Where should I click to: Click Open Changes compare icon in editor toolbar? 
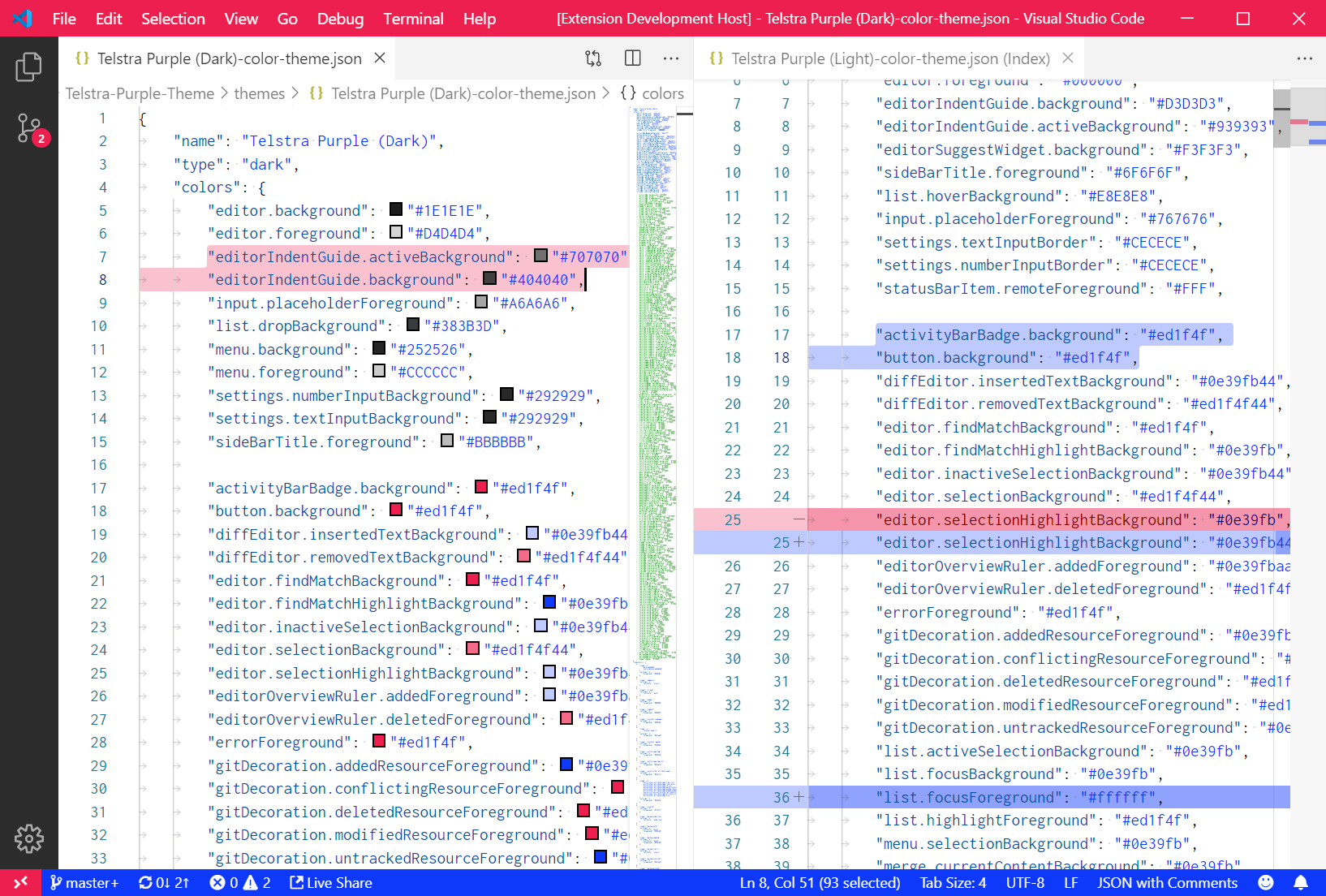pos(593,58)
